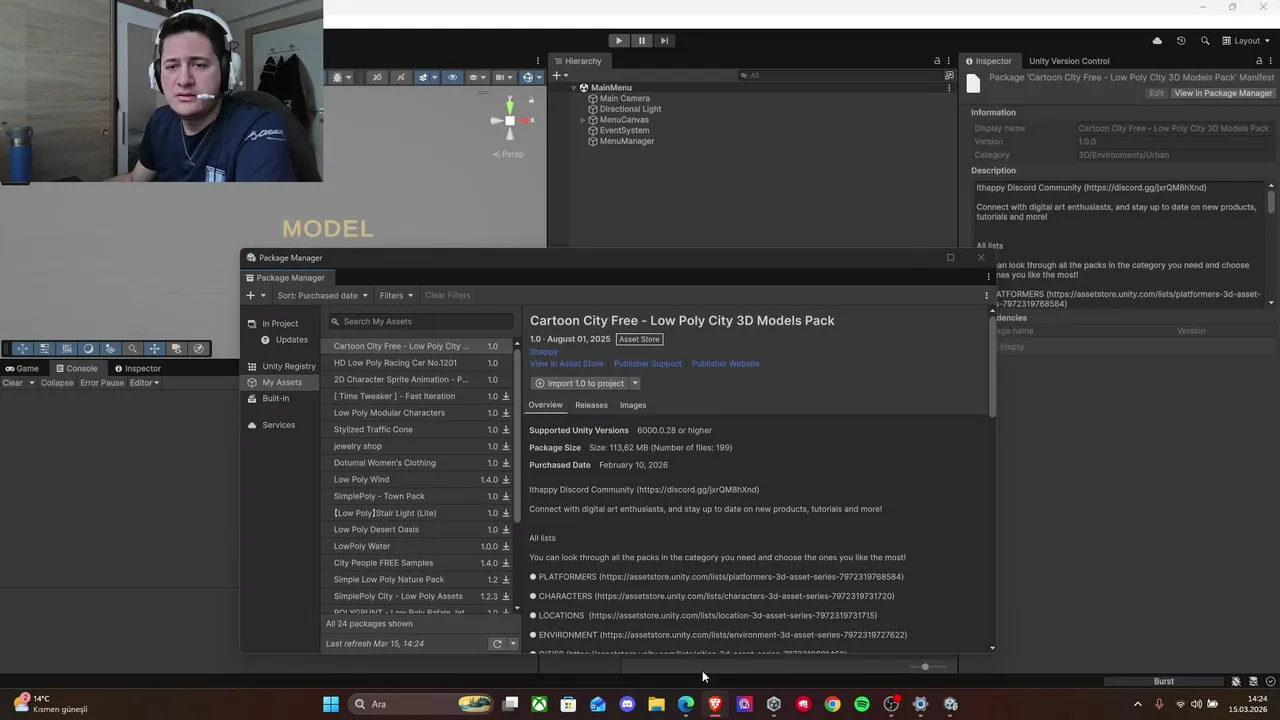Select the first move overlay tool icon
1280x720 pixels.
[22, 349]
